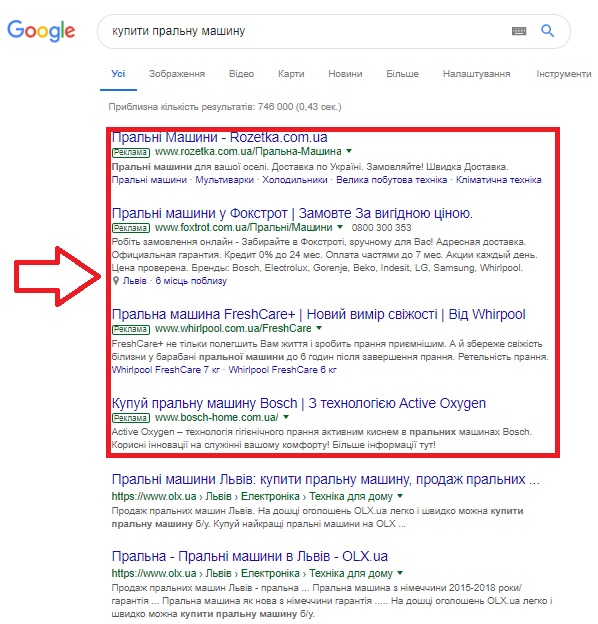Image resolution: width=598 pixels, height=624 pixels.
Task: Open the Більше menu
Action: pos(402,74)
